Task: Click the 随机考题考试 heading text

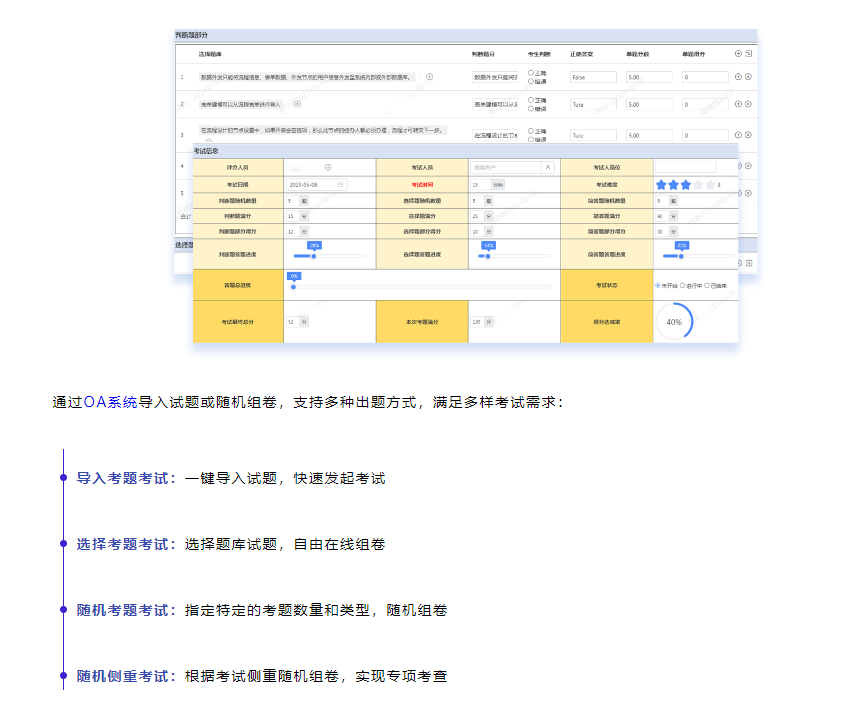Action: 126,610
